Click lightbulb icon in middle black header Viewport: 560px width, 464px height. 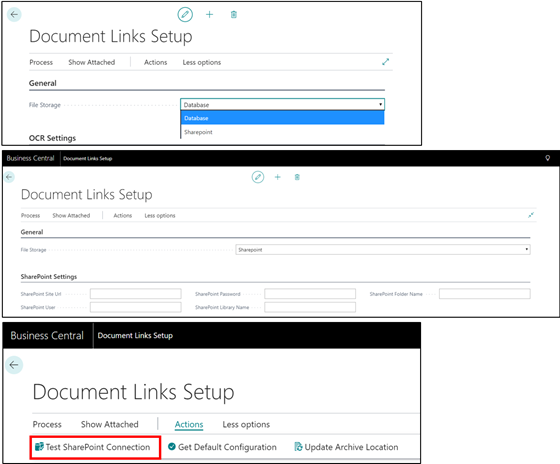(548, 158)
